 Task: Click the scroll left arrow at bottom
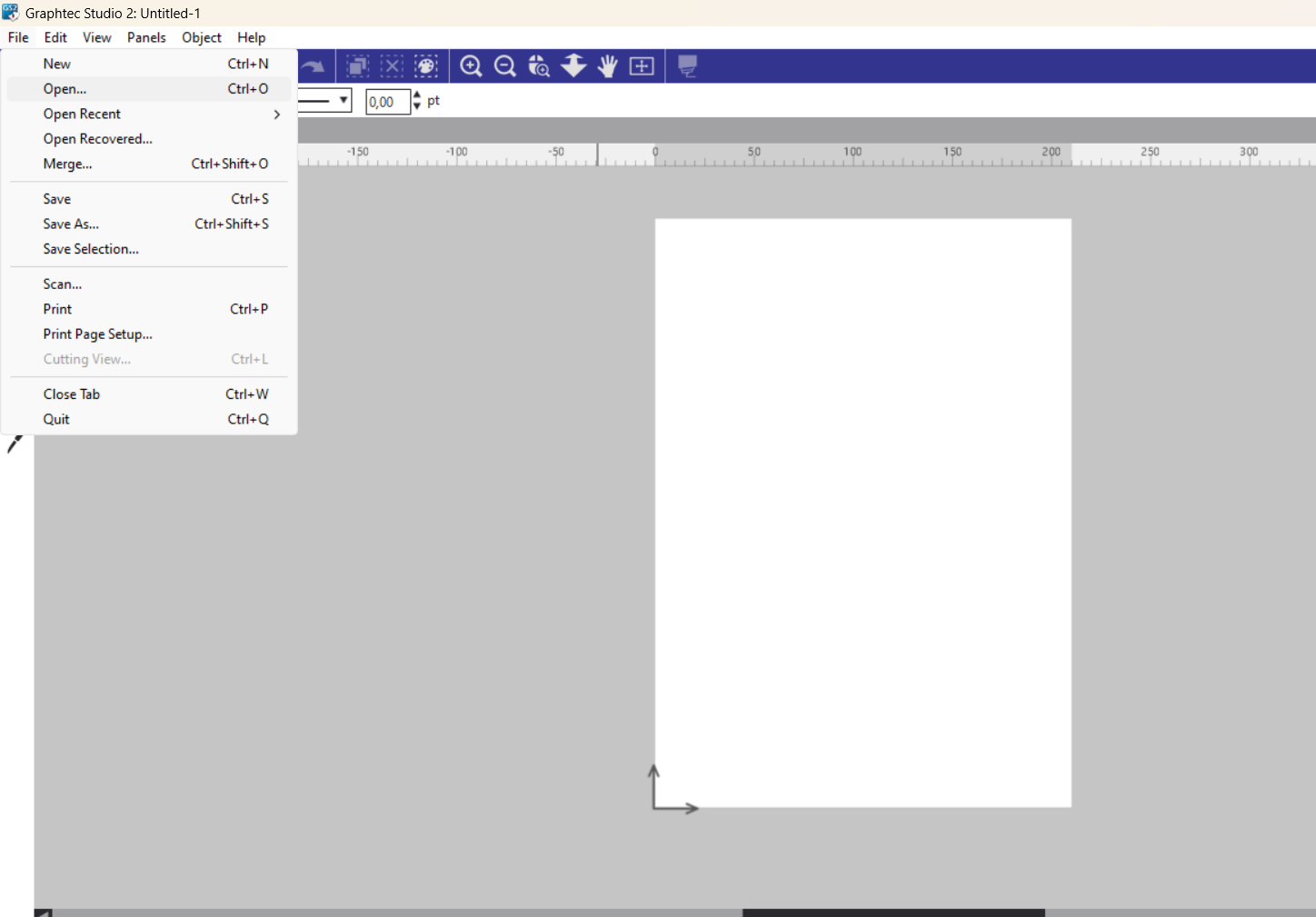click(x=43, y=912)
